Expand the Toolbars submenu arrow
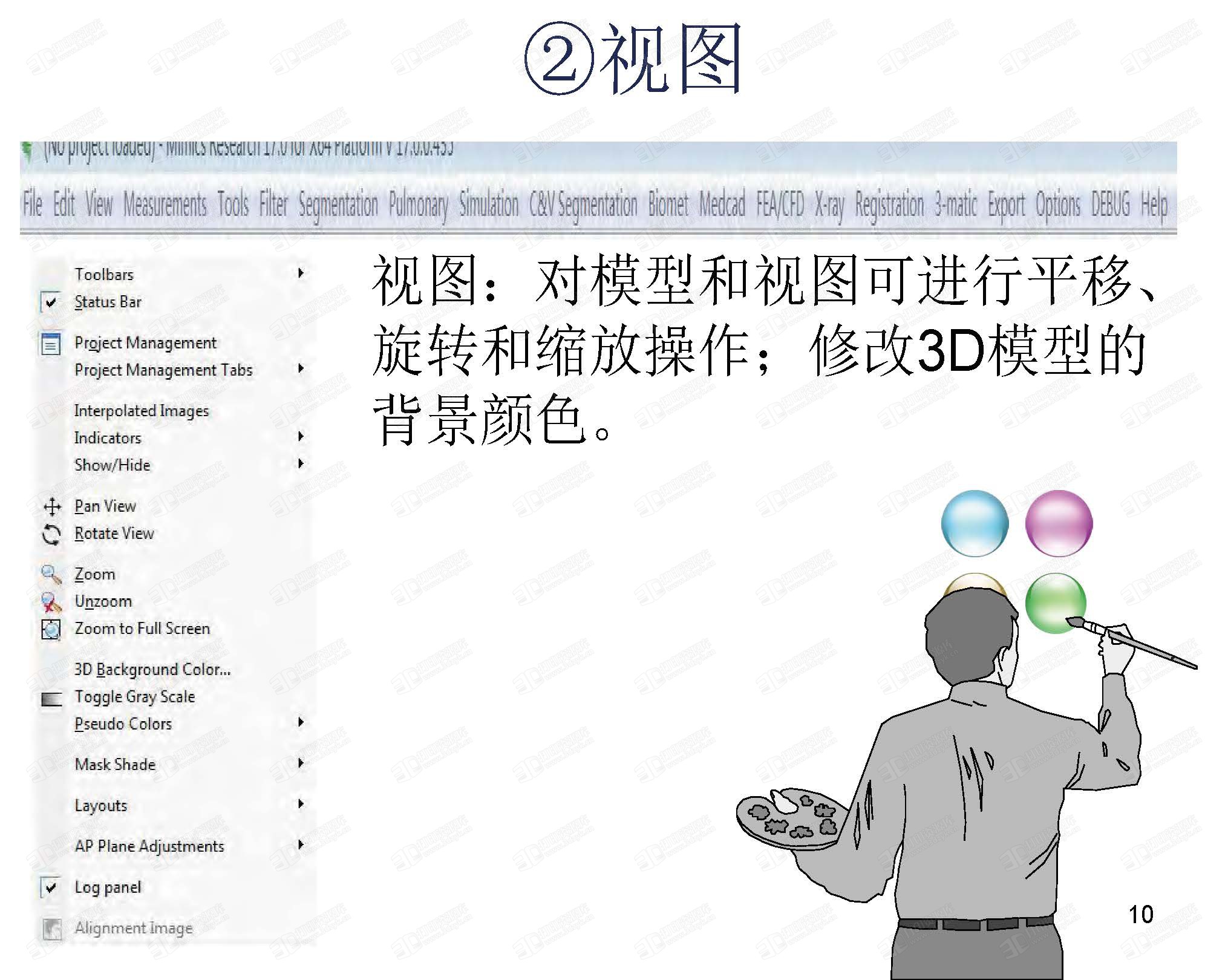The image size is (1228, 980). [x=301, y=273]
